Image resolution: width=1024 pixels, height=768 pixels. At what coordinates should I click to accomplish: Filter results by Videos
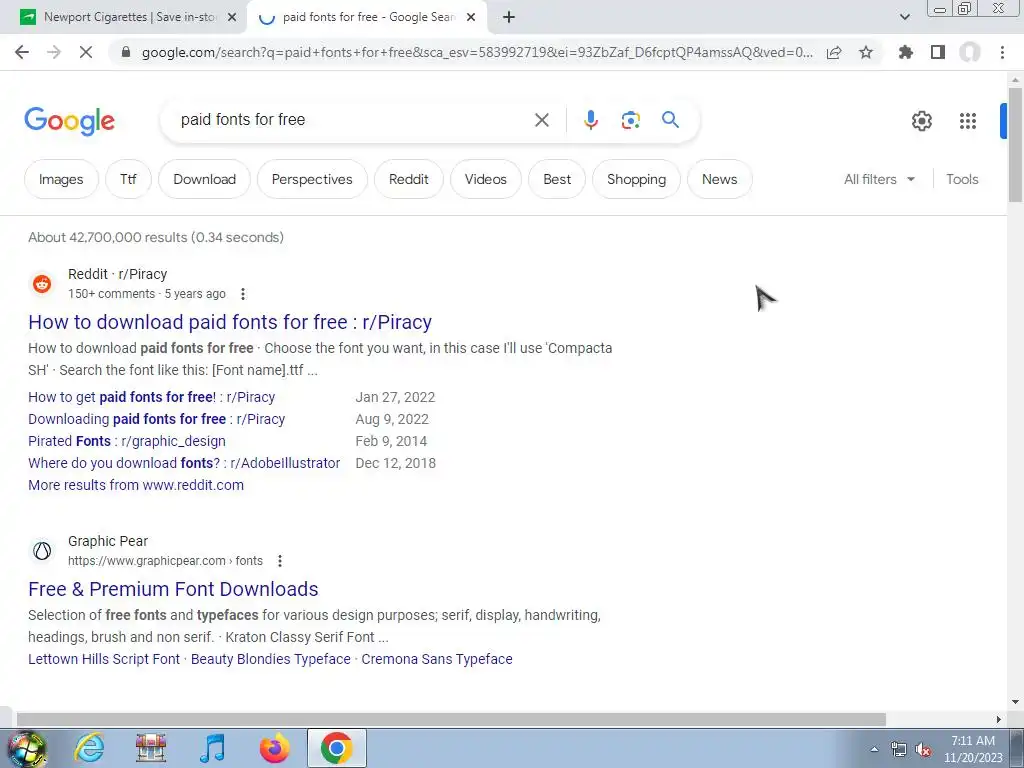pyautogui.click(x=486, y=179)
